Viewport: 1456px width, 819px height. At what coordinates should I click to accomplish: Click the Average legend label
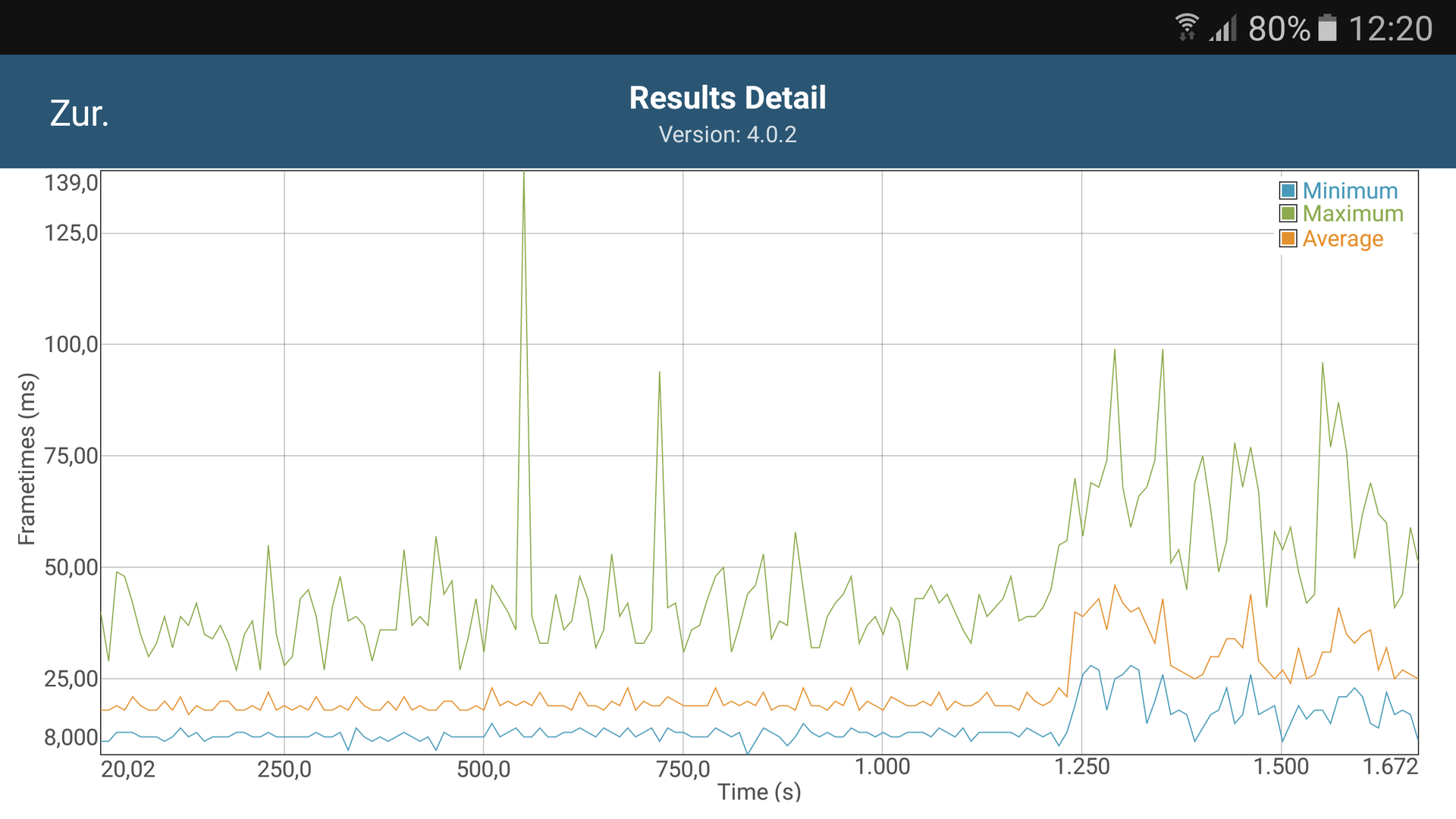tap(1343, 238)
